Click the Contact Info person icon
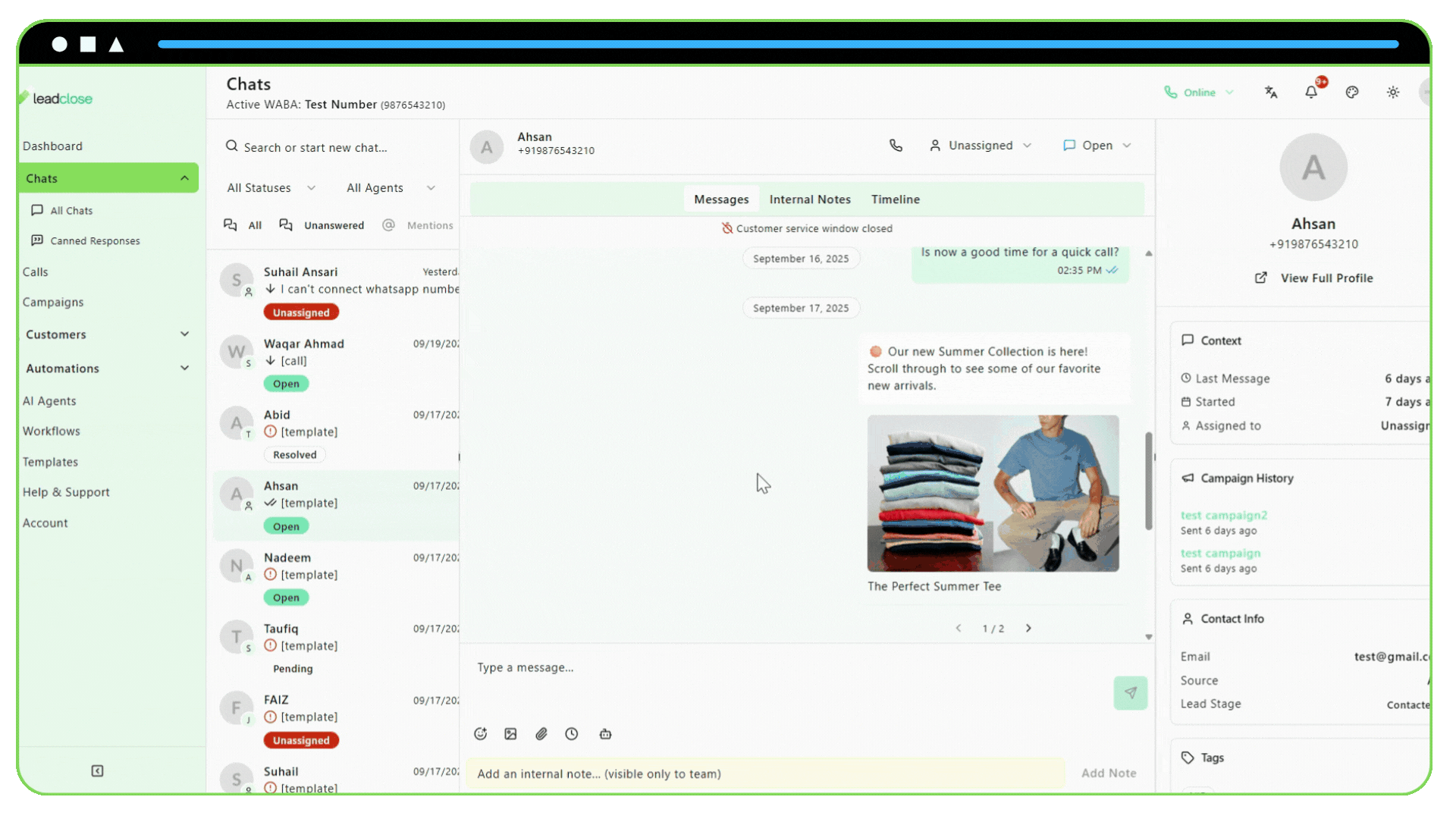The width and height of the screenshot is (1456, 819). point(1188,619)
